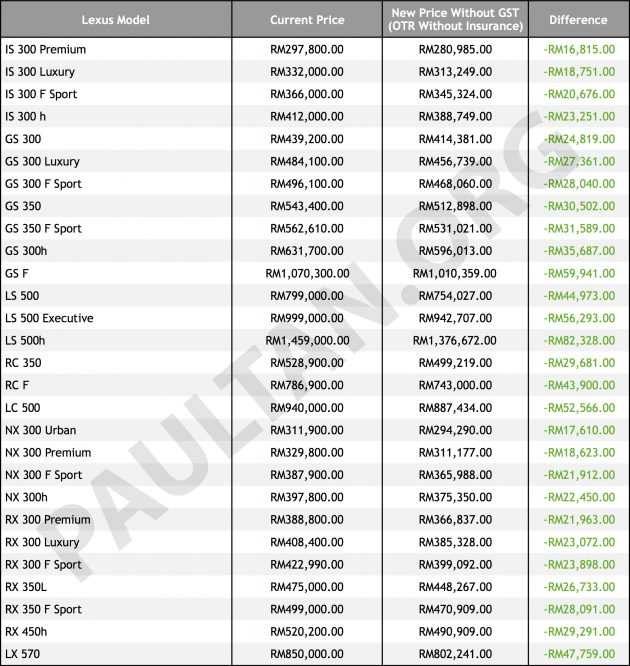The height and width of the screenshot is (666, 630).
Task: Select the NX 300h new price RM375,350.00
Action: coord(455,497)
